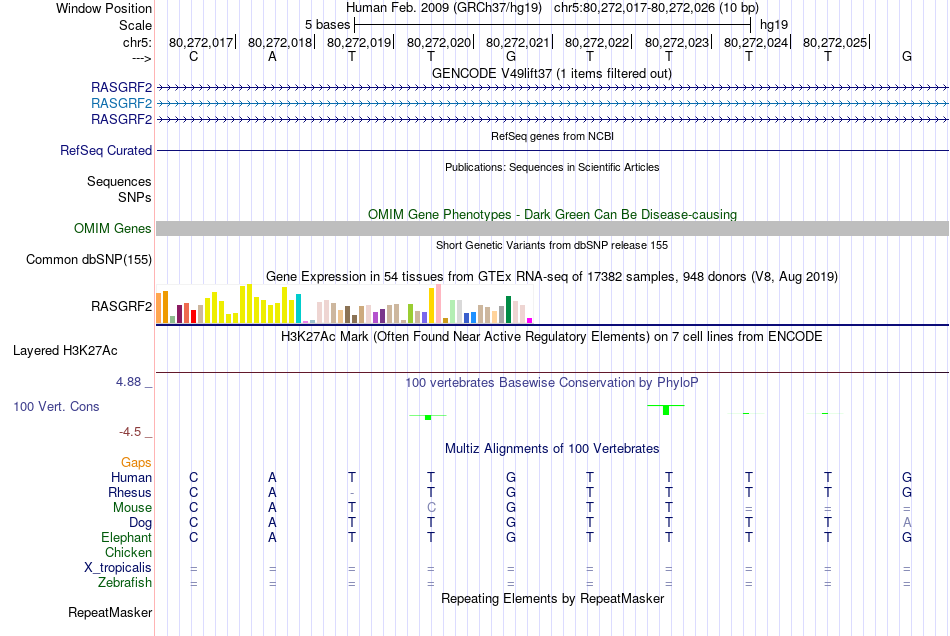This screenshot has width=950, height=636.
Task: Select the Mouse species label
Action: [x=132, y=508]
